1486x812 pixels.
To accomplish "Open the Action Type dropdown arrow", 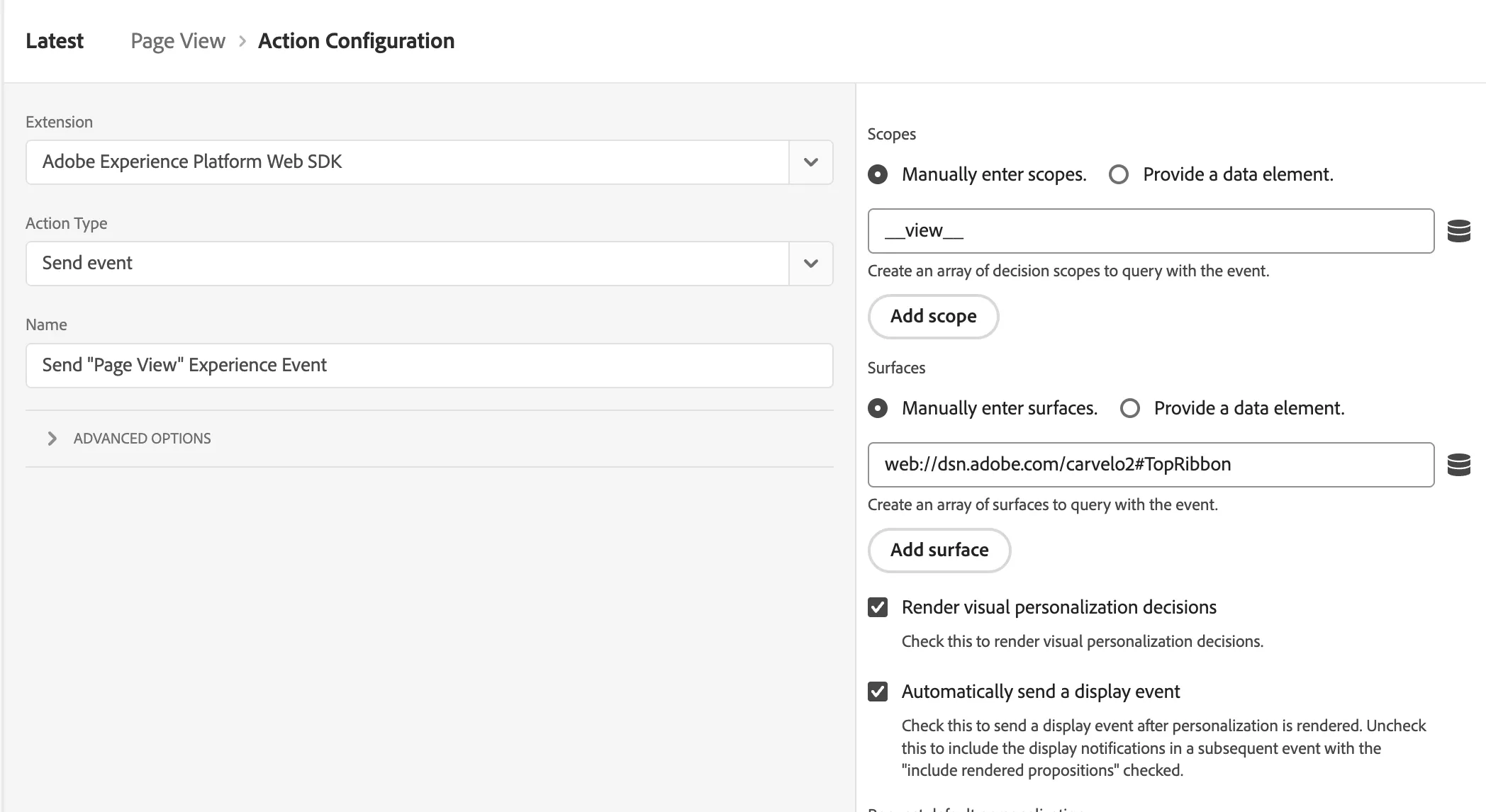I will (x=811, y=264).
